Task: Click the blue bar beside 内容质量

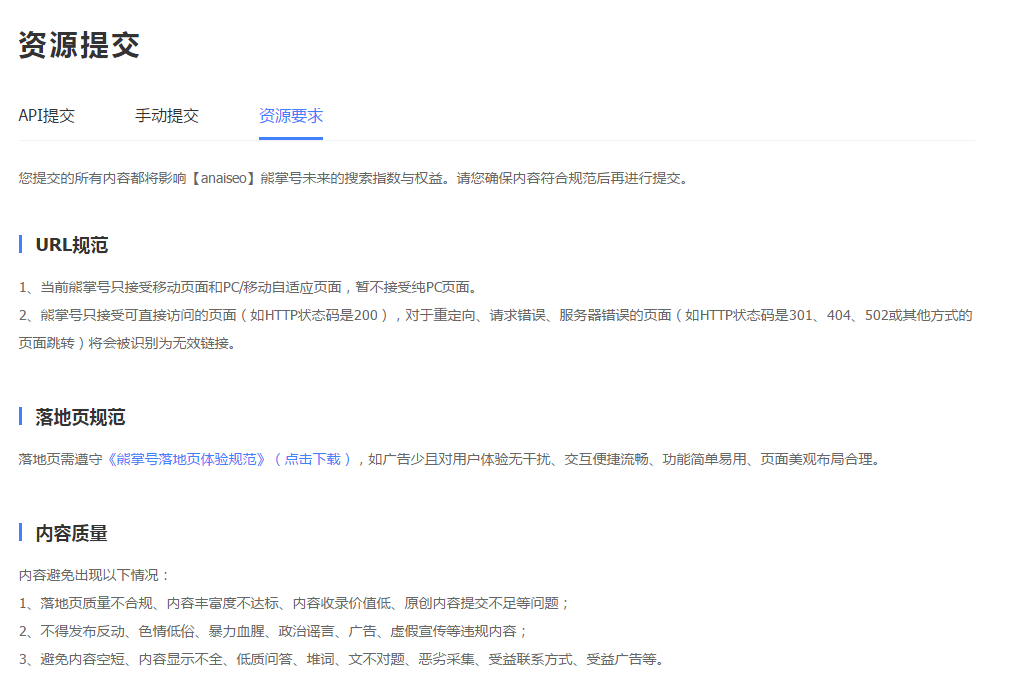Action: [x=20, y=533]
